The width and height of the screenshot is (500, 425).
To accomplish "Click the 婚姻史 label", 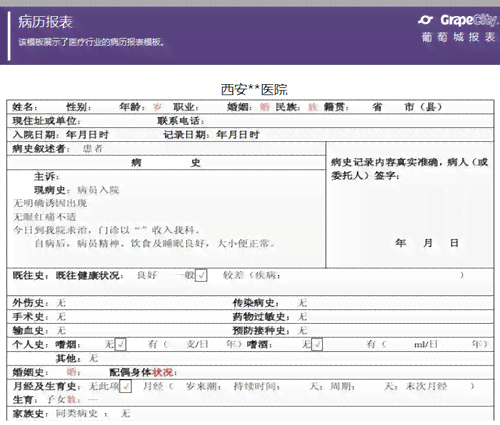I will 30,372.
